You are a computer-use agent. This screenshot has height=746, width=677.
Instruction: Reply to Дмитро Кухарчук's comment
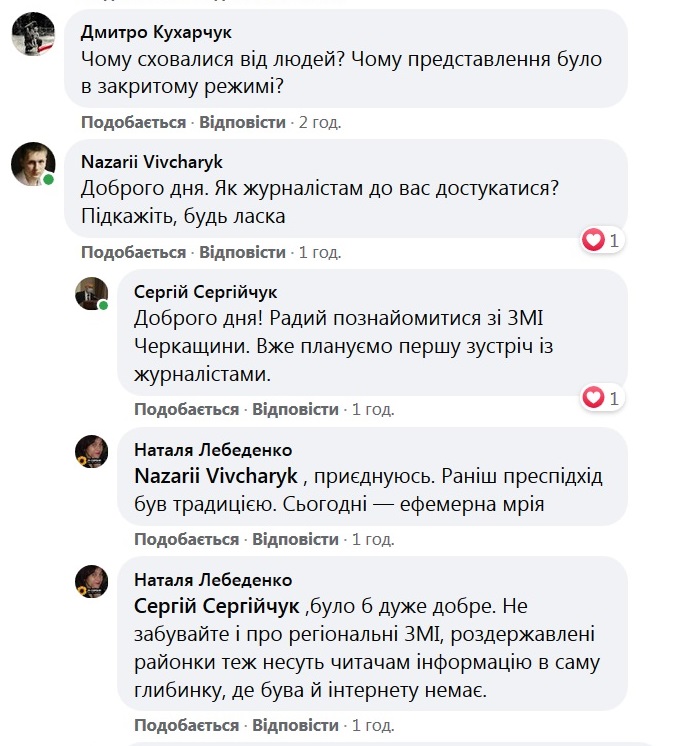click(x=242, y=122)
